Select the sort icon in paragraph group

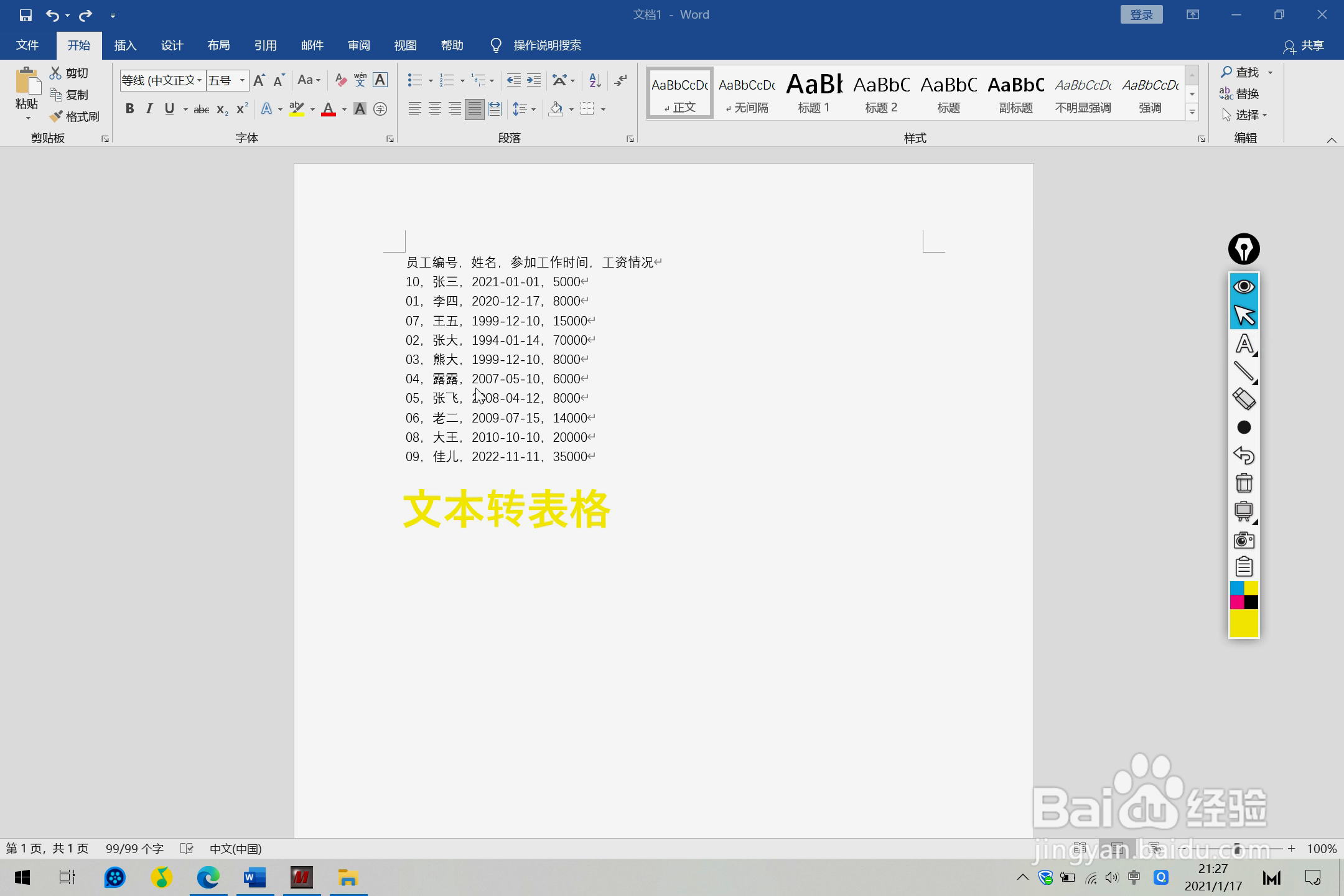(594, 80)
